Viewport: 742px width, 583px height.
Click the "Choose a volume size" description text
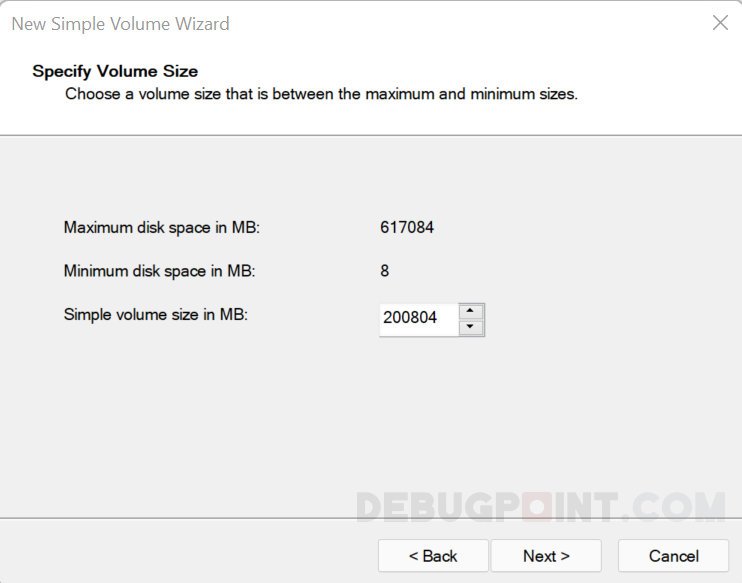click(321, 94)
